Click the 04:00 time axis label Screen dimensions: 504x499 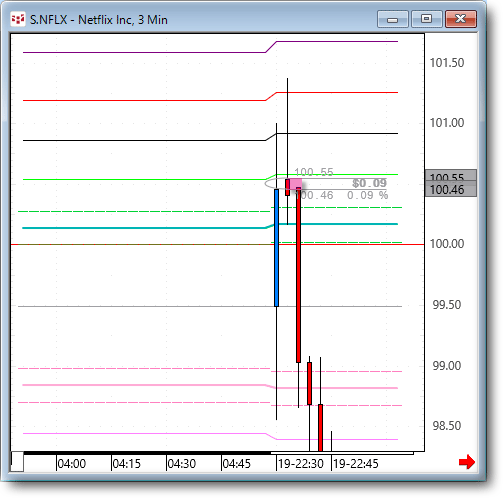[x=71, y=464]
